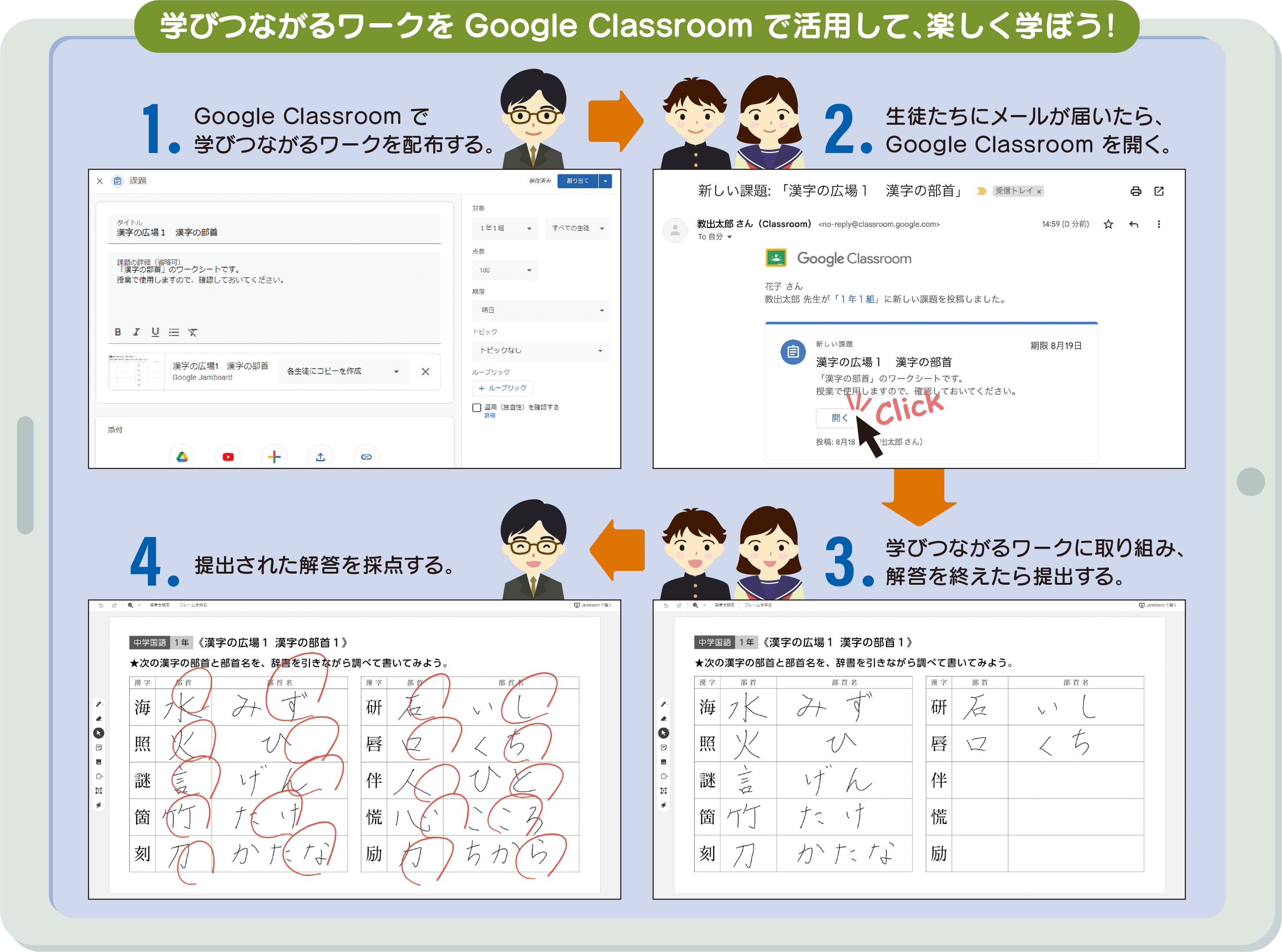Expand the To 自分 recipient details
Image resolution: width=1282 pixels, height=952 pixels.
click(x=729, y=237)
